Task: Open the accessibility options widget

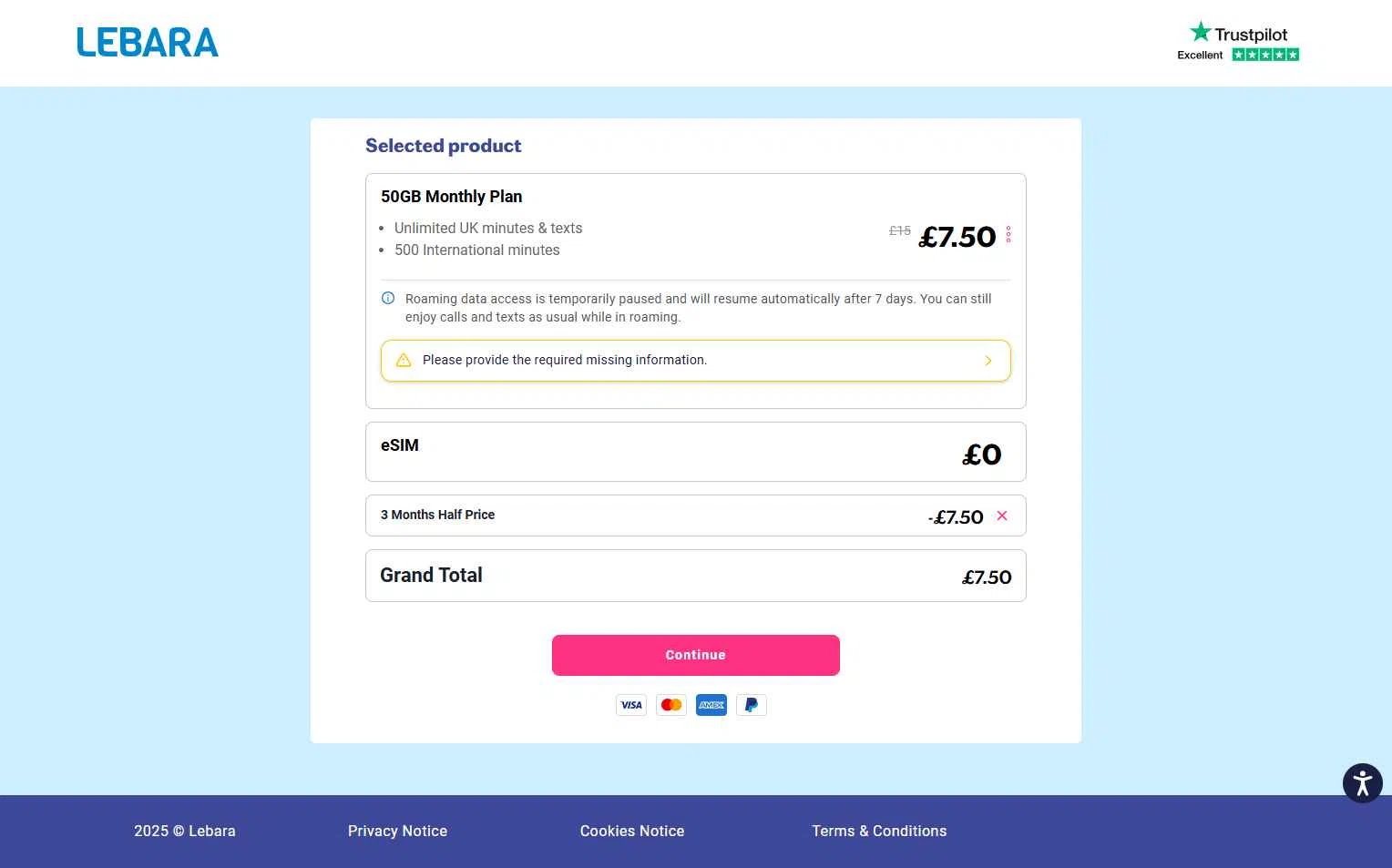Action: (x=1362, y=783)
